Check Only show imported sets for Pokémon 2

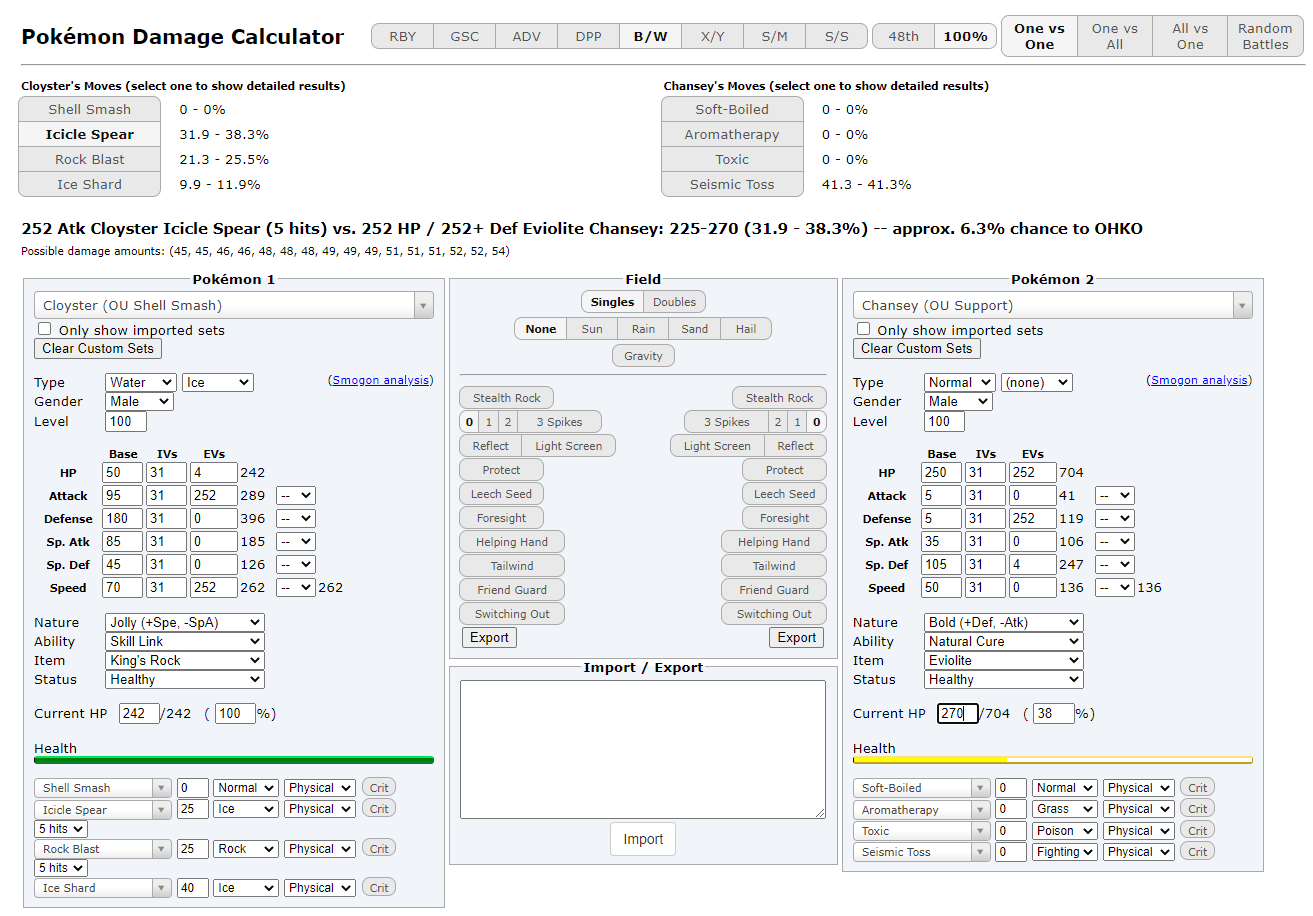pyautogui.click(x=864, y=329)
